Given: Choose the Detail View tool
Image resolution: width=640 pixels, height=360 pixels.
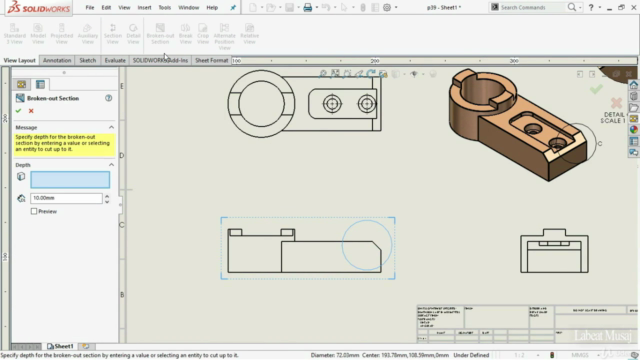Looking at the screenshot, I should (x=133, y=34).
